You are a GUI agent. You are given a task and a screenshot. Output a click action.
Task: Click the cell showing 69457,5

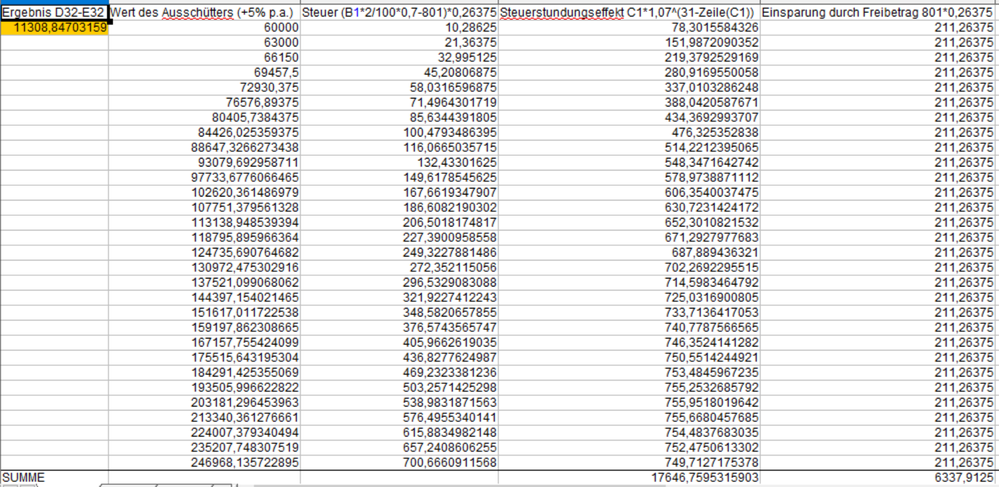204,72
